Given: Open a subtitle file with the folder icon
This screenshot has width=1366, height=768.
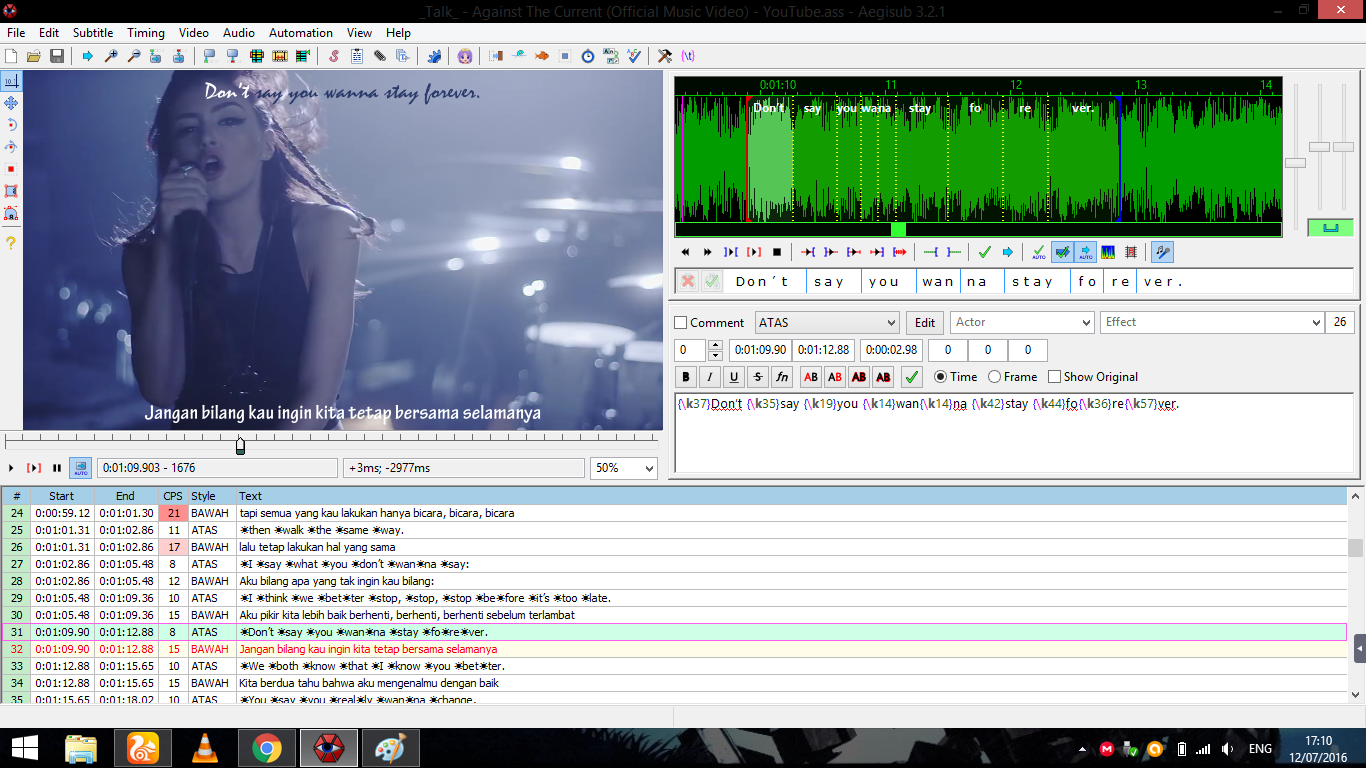Looking at the screenshot, I should tap(34, 56).
